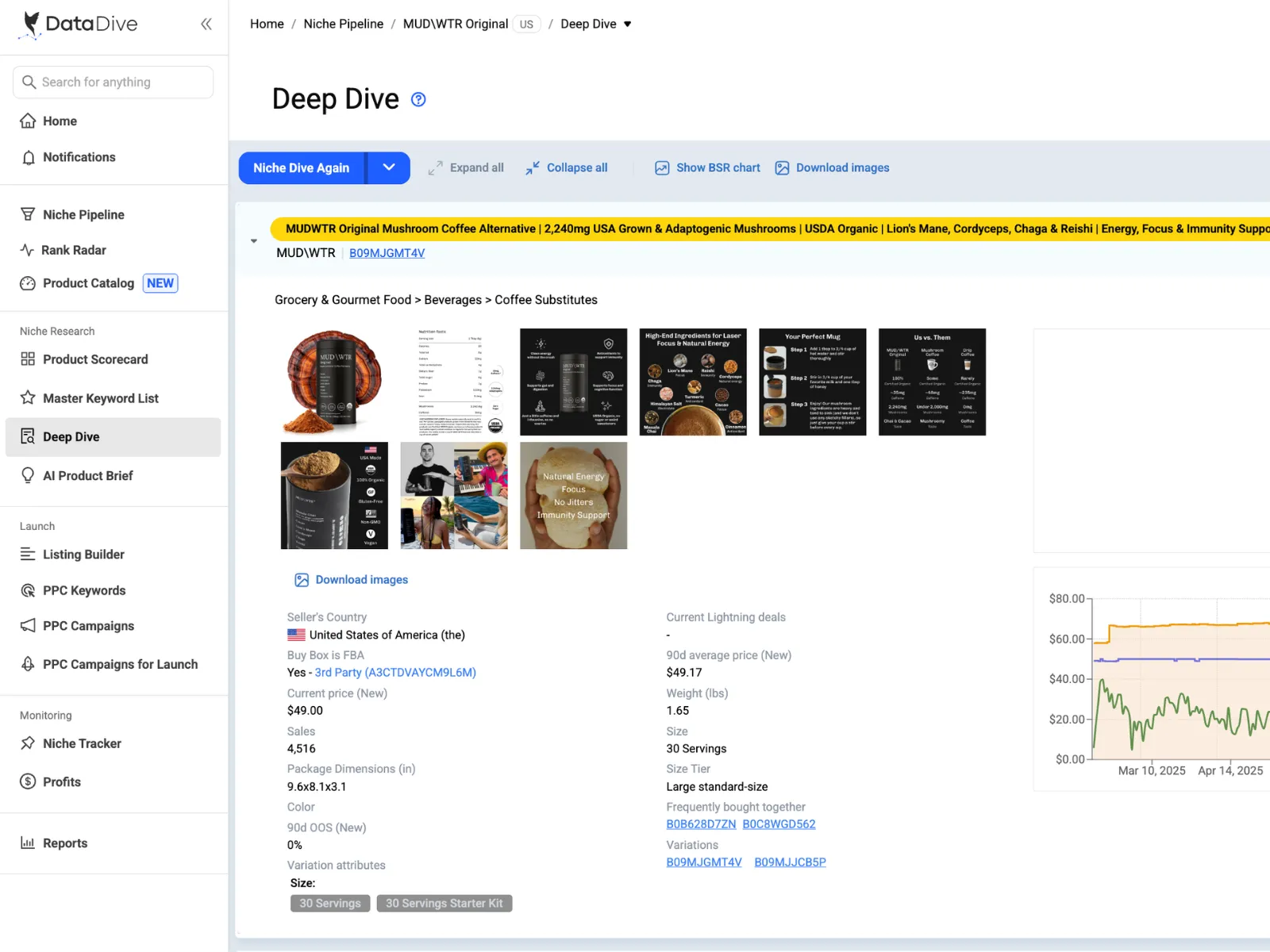The image size is (1270, 952).
Task: Open the Natural Energy Focus product thumbnail
Action: [573, 495]
